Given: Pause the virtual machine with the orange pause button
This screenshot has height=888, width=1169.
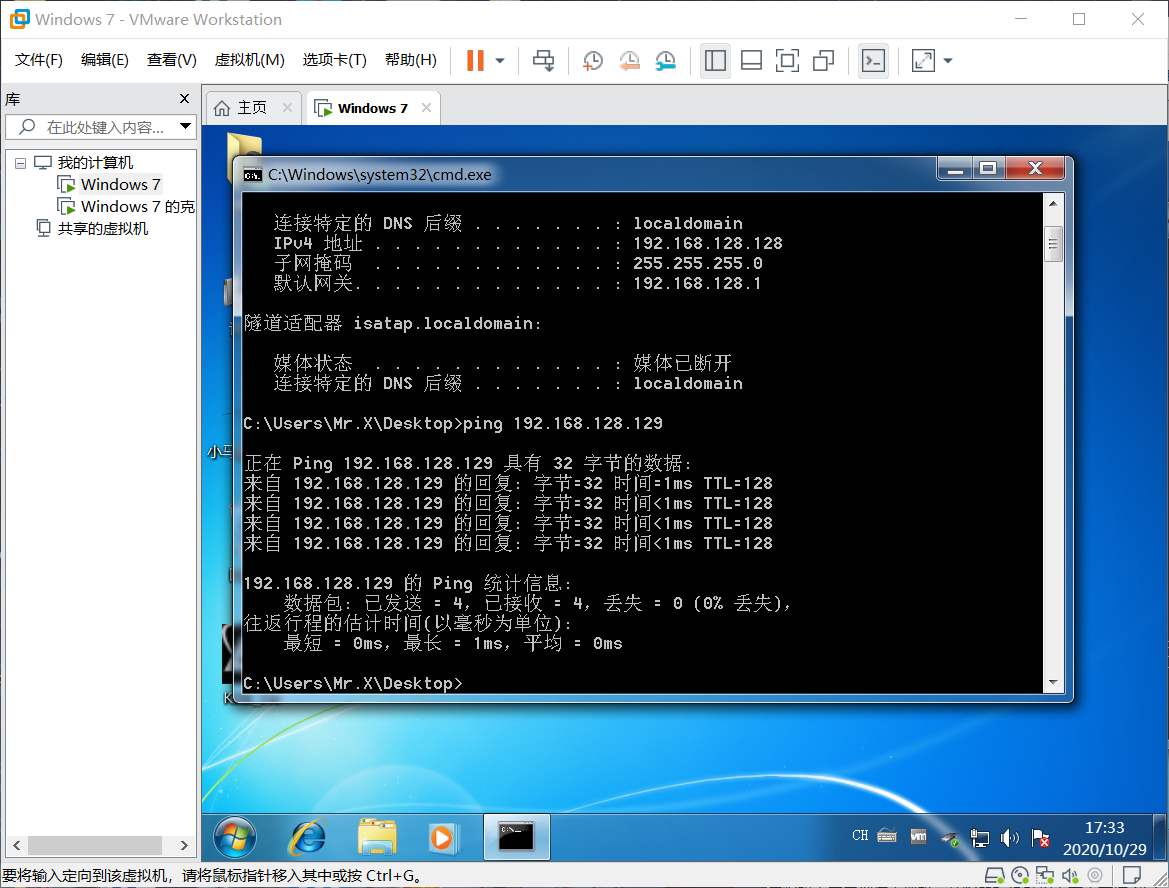Looking at the screenshot, I should (475, 60).
